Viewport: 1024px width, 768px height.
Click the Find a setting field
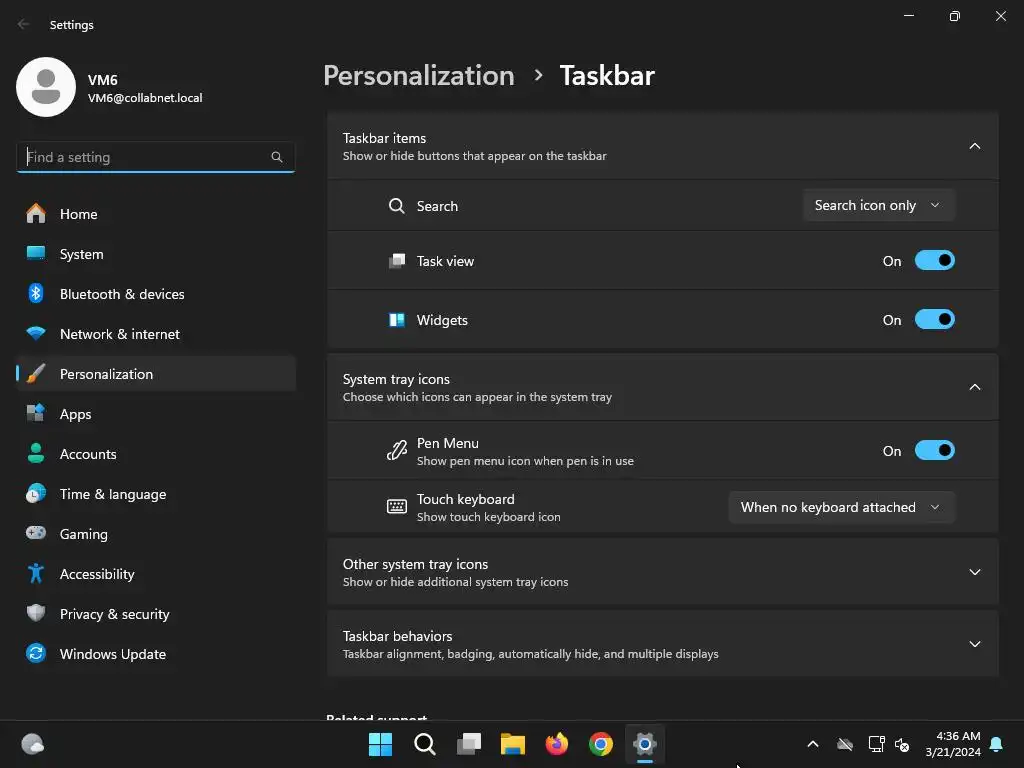(155, 157)
